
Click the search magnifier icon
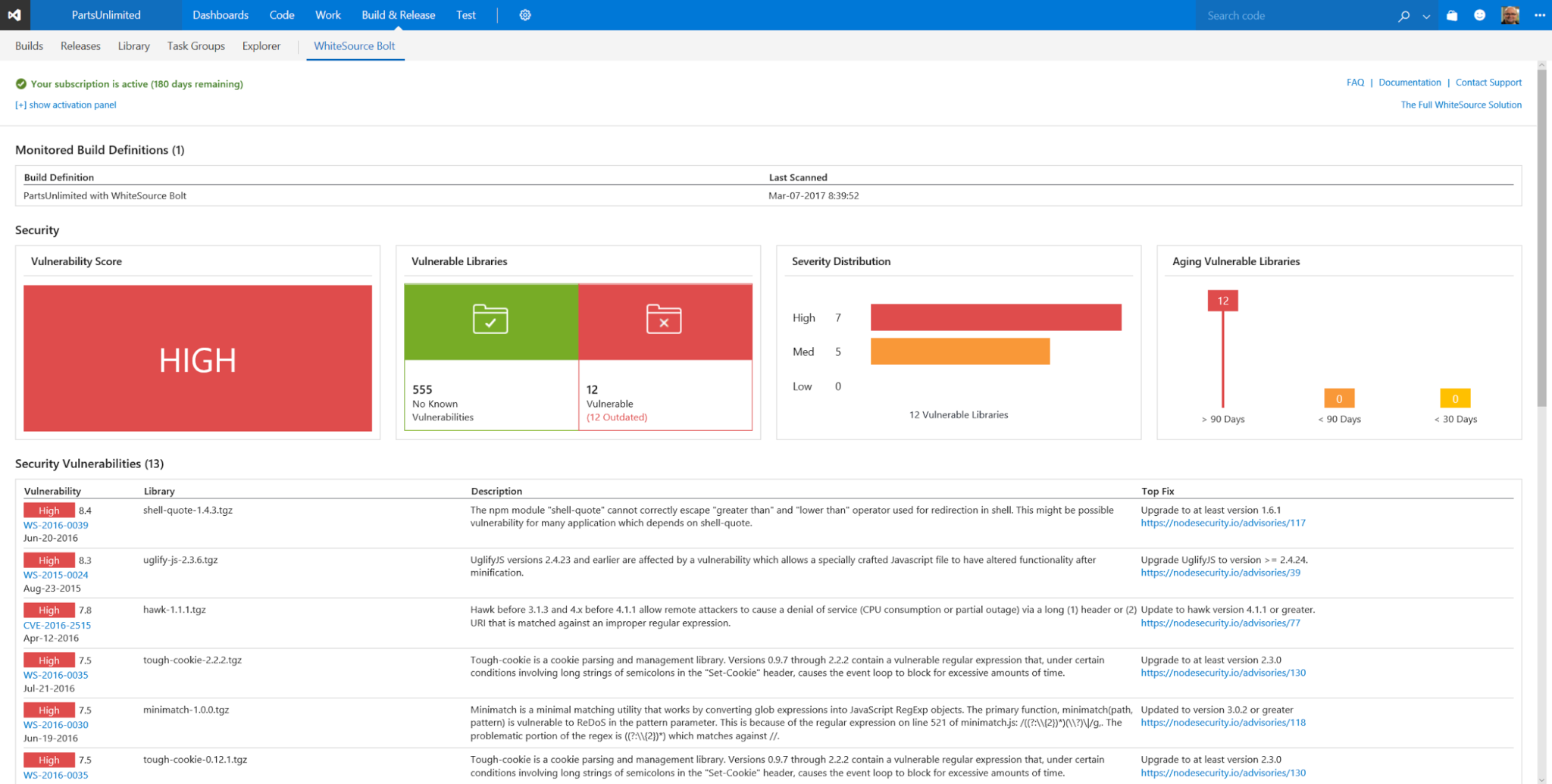1404,16
